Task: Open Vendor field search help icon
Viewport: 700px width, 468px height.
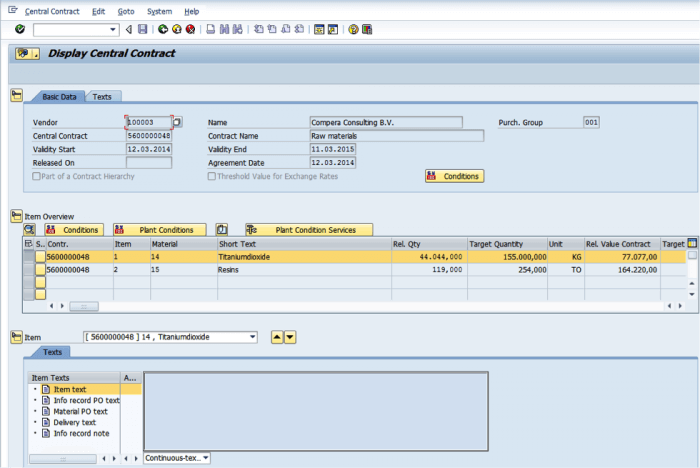Action: 177,122
